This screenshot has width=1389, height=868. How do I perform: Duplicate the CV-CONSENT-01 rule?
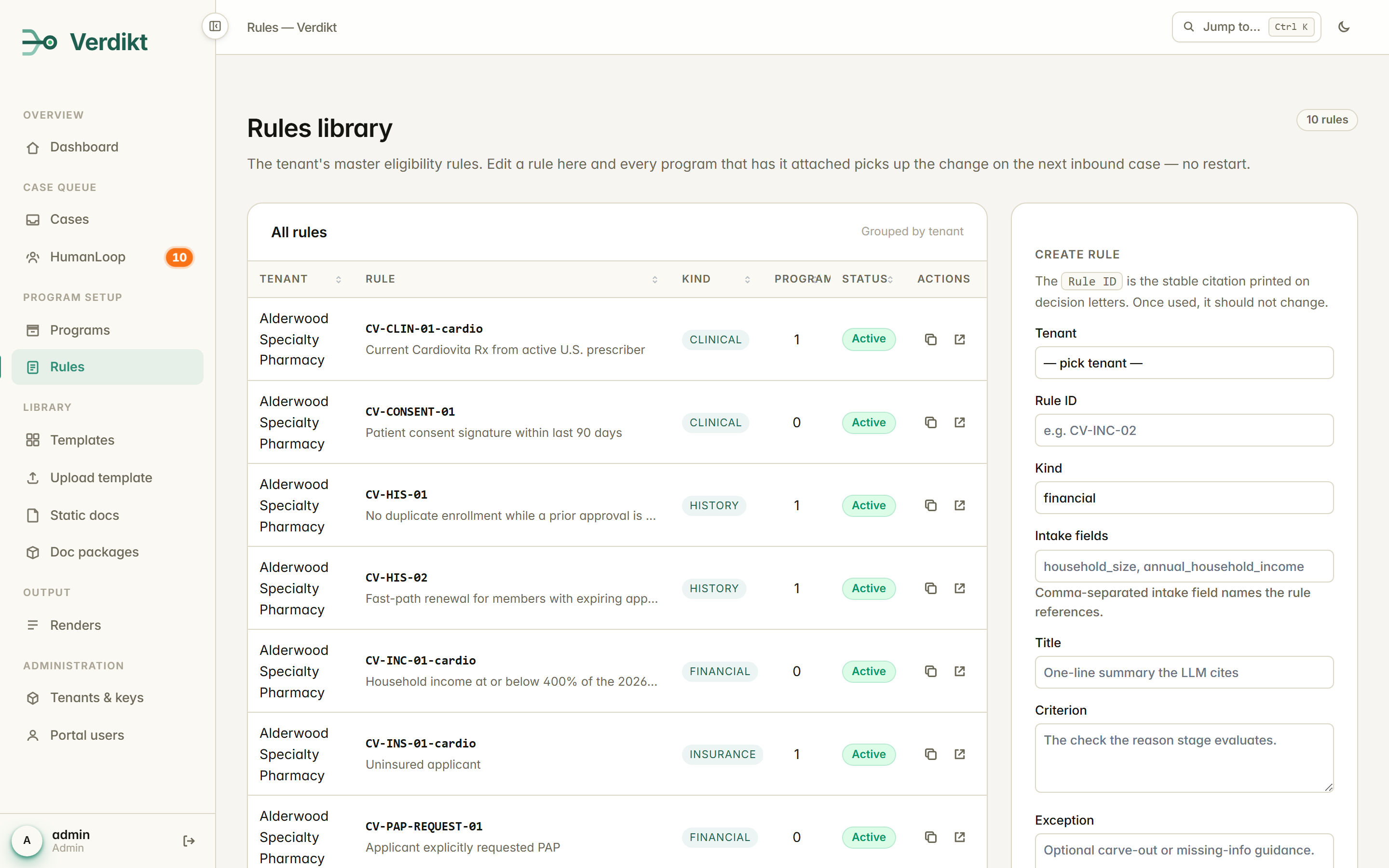pyautogui.click(x=930, y=422)
